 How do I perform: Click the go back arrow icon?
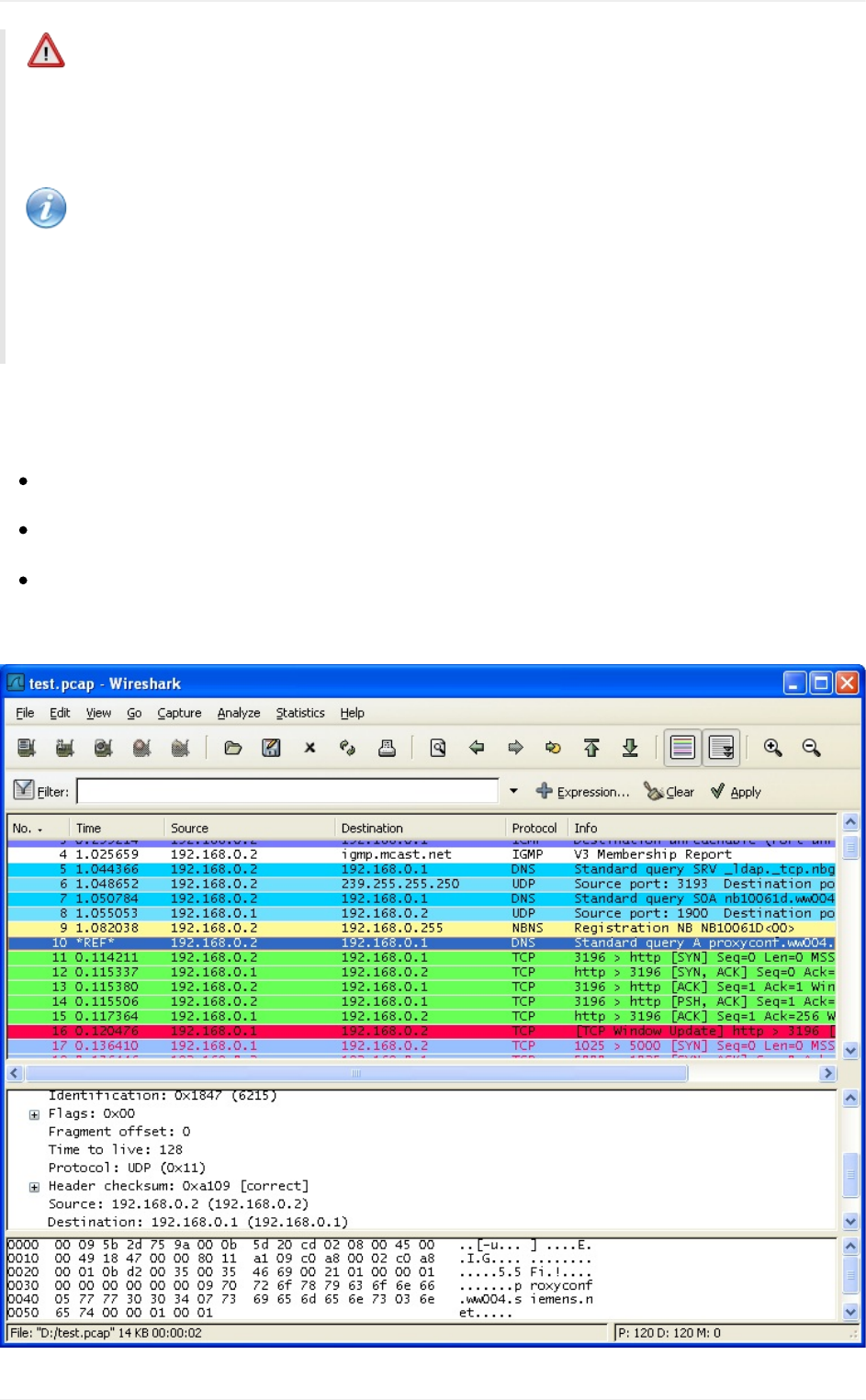477,748
